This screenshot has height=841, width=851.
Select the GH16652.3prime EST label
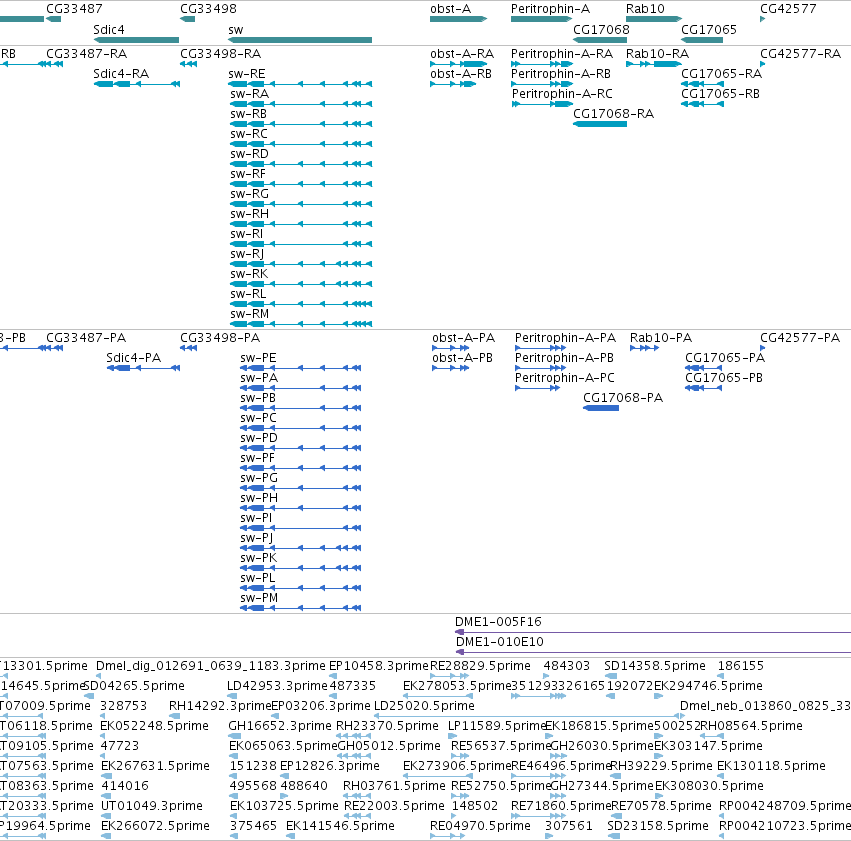[x=280, y=726]
